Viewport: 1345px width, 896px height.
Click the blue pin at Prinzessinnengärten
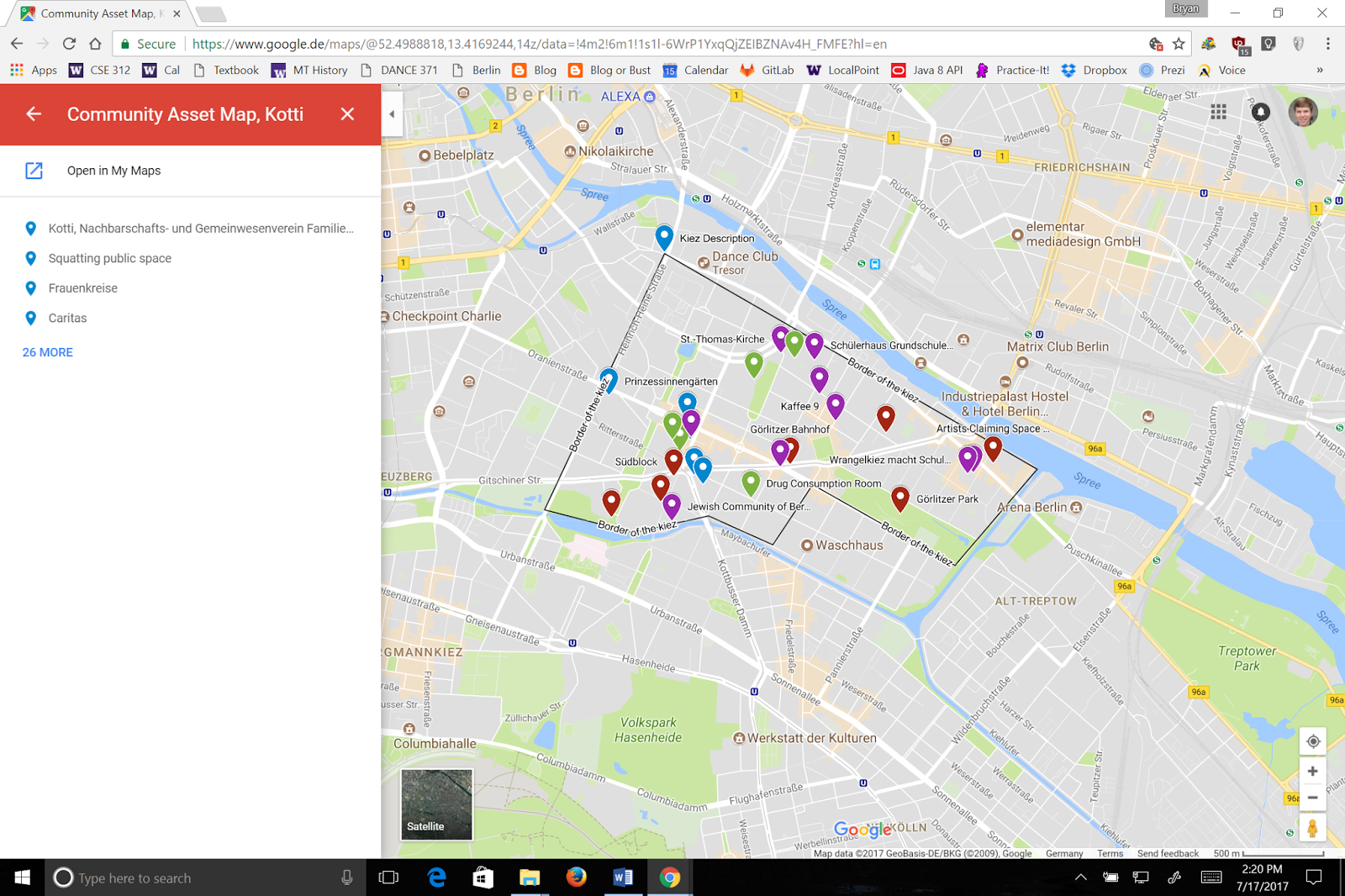(x=609, y=380)
